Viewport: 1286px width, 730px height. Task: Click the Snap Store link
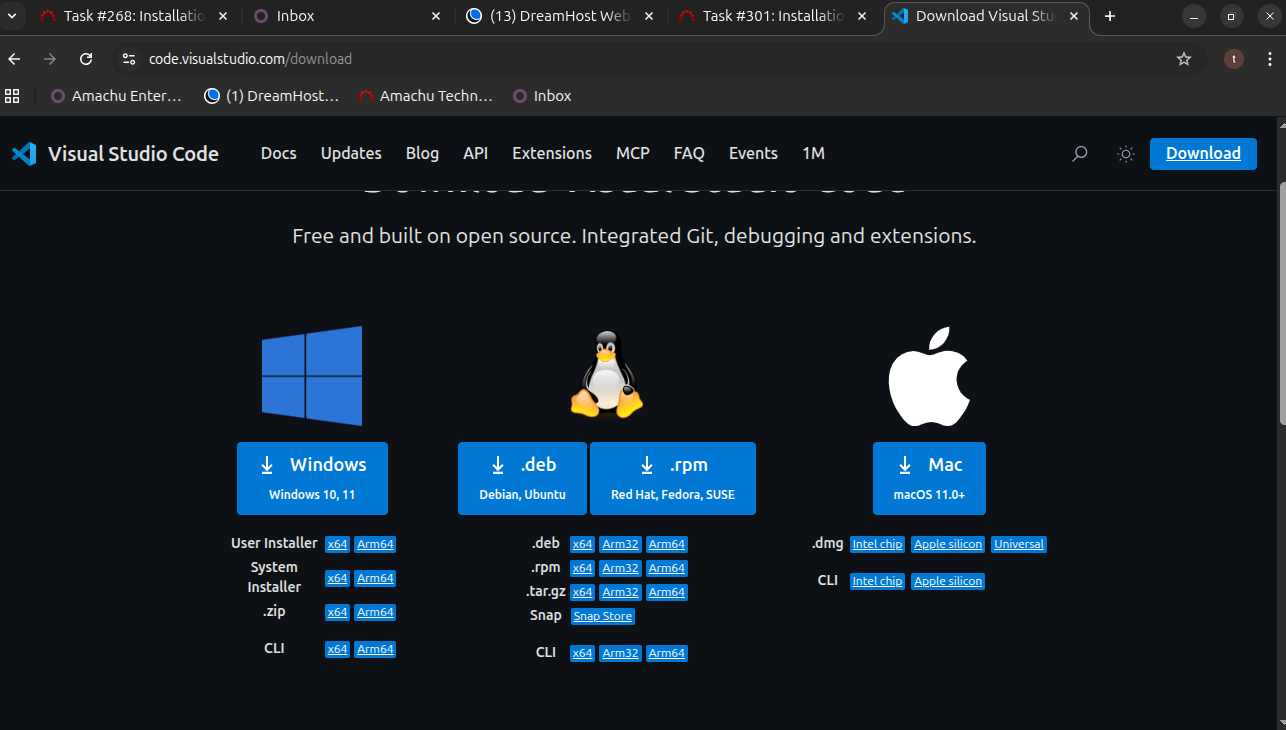(602, 616)
